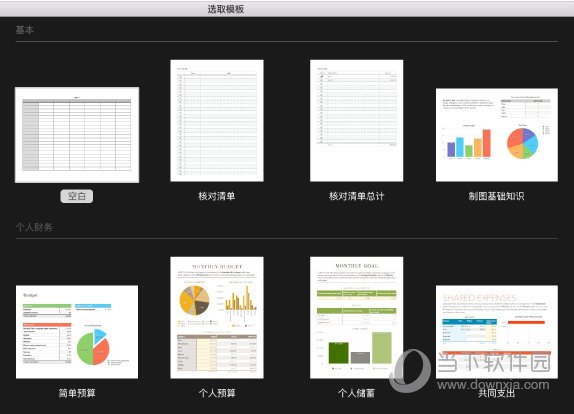The width and height of the screenshot is (574, 414).
Task: Click the 制图基础知识 label text
Action: [497, 196]
